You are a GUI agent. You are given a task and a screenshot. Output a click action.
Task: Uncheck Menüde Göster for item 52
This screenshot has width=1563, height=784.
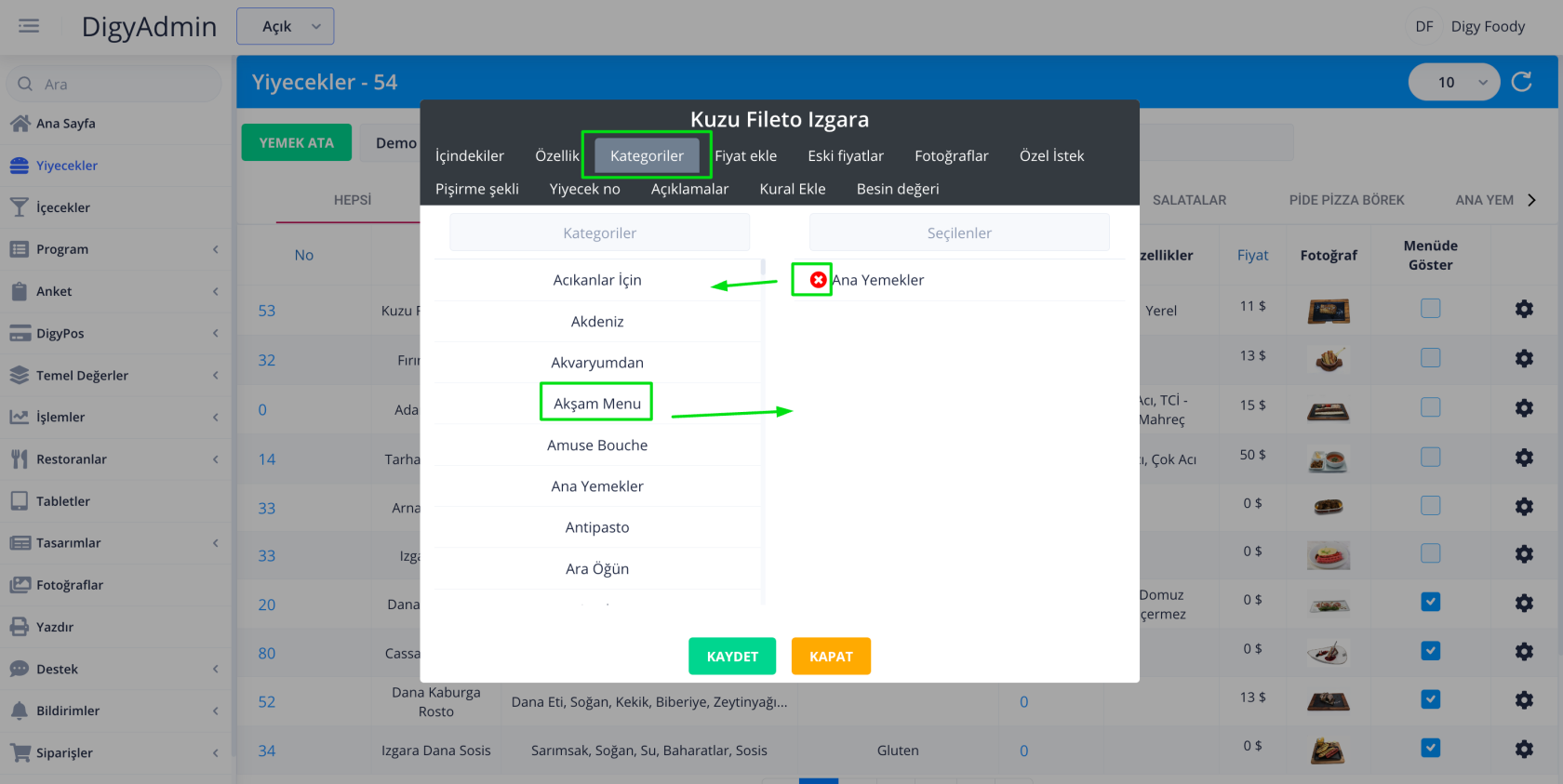pos(1430,699)
